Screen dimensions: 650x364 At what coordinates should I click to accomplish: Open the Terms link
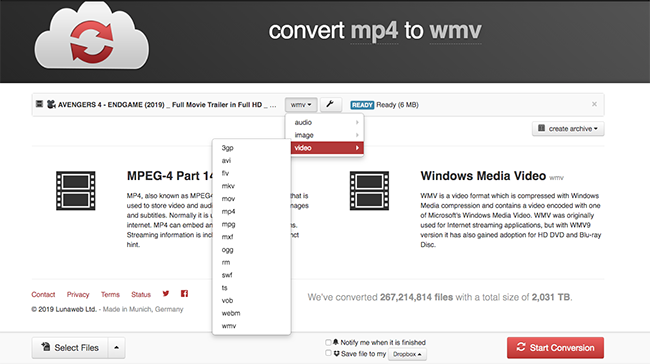coord(110,294)
